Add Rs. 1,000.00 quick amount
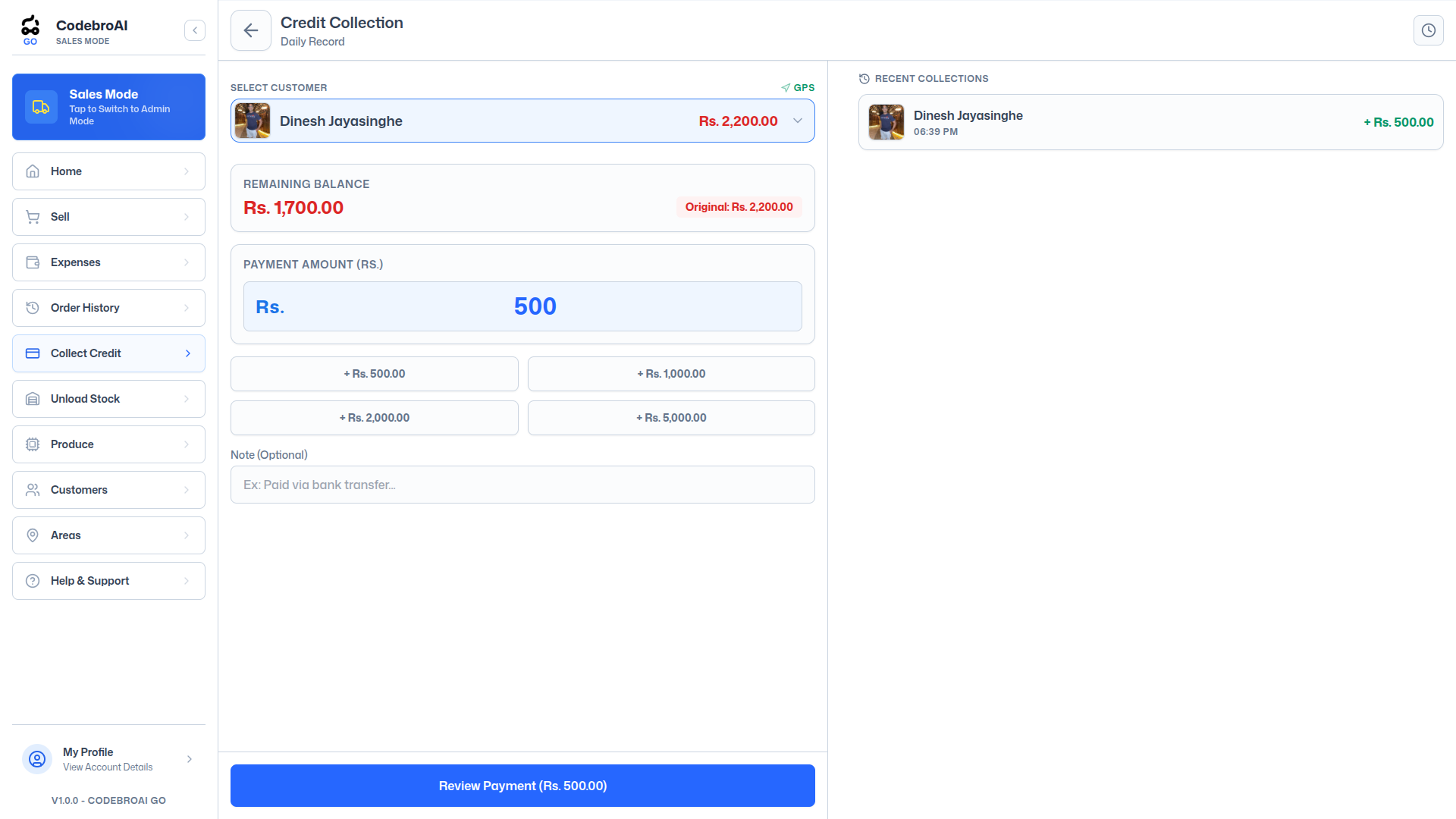This screenshot has height=819, width=1456. click(671, 374)
